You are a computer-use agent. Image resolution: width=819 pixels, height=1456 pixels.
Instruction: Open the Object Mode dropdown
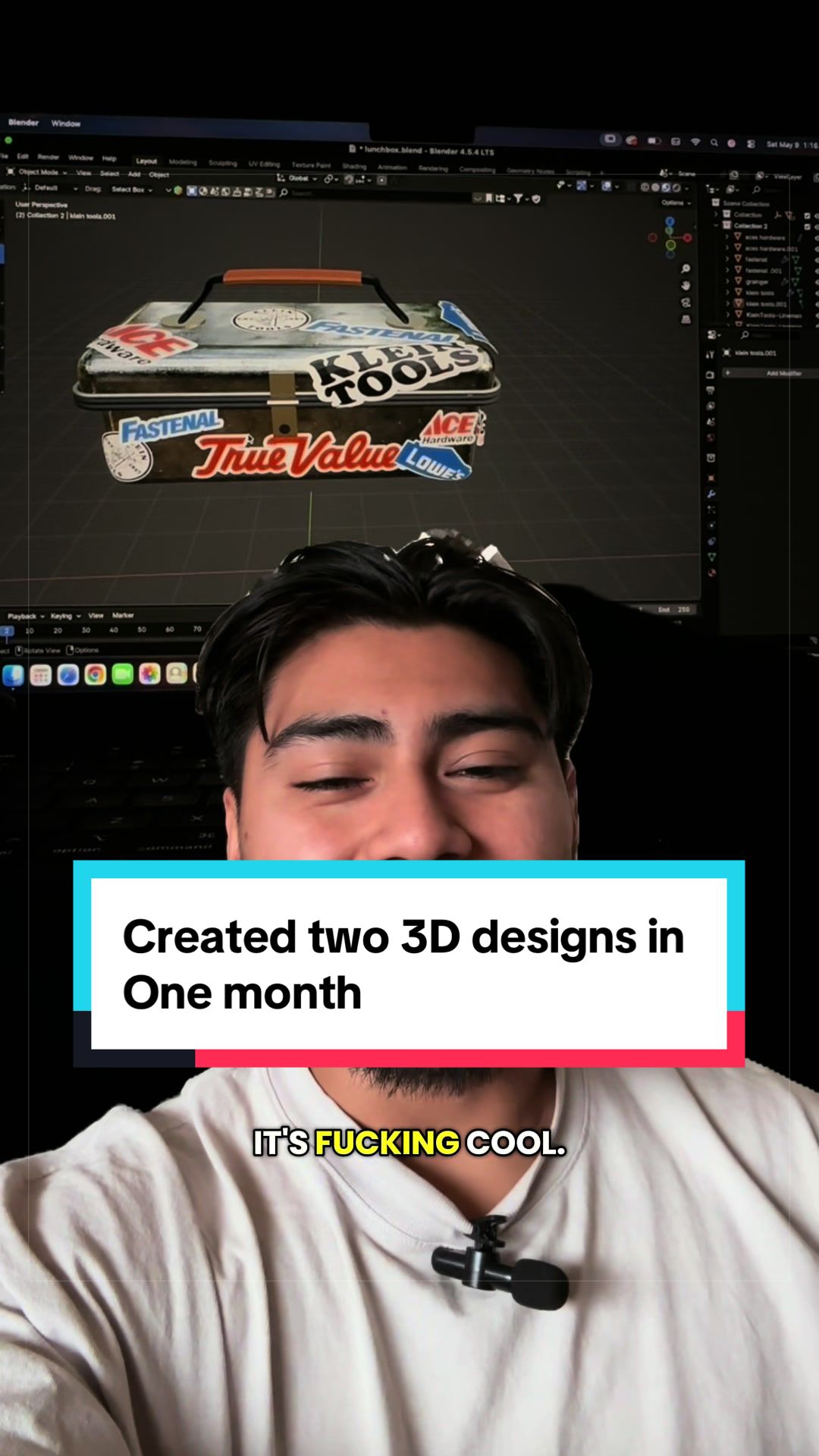pos(38,172)
